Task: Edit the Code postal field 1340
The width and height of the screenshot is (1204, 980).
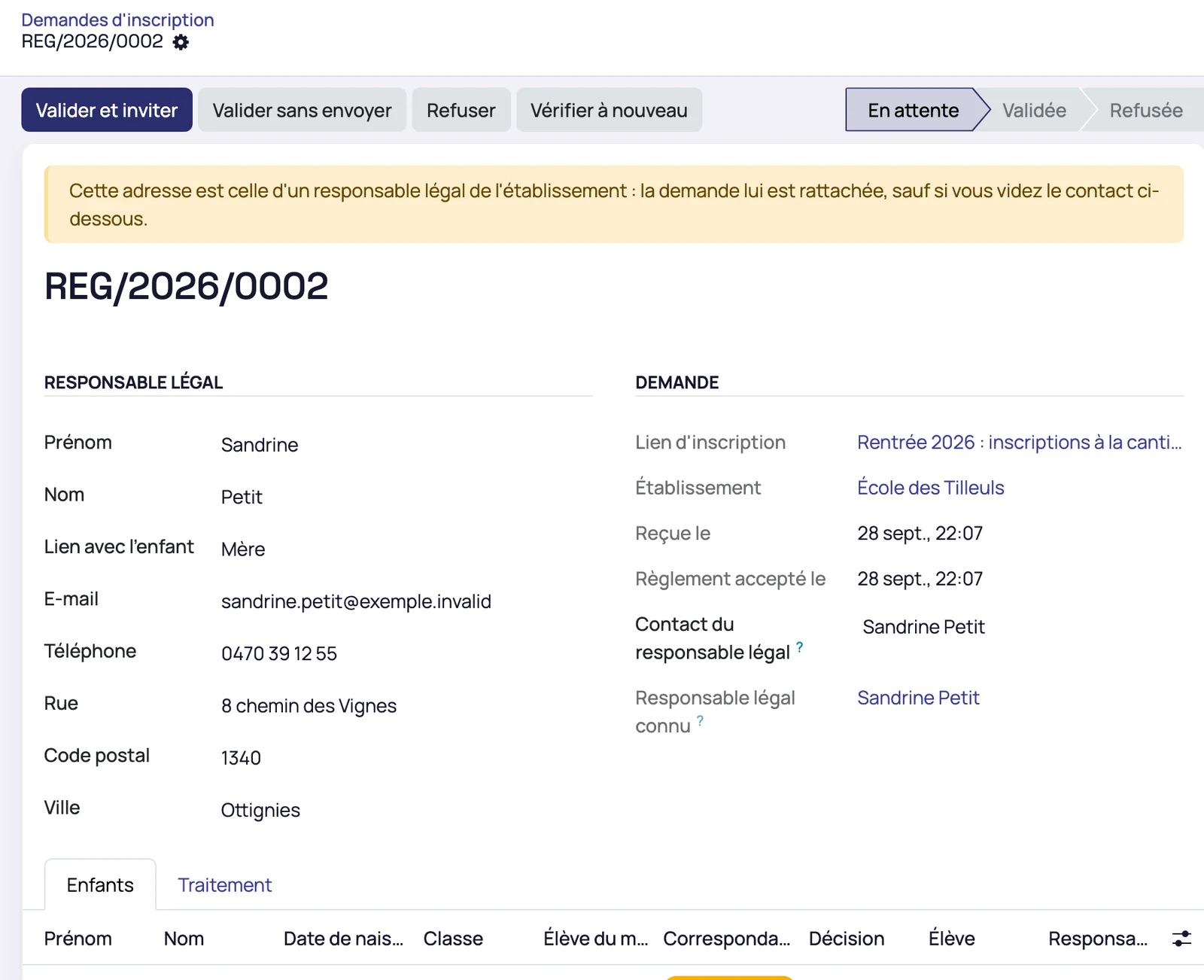Action: (406, 758)
